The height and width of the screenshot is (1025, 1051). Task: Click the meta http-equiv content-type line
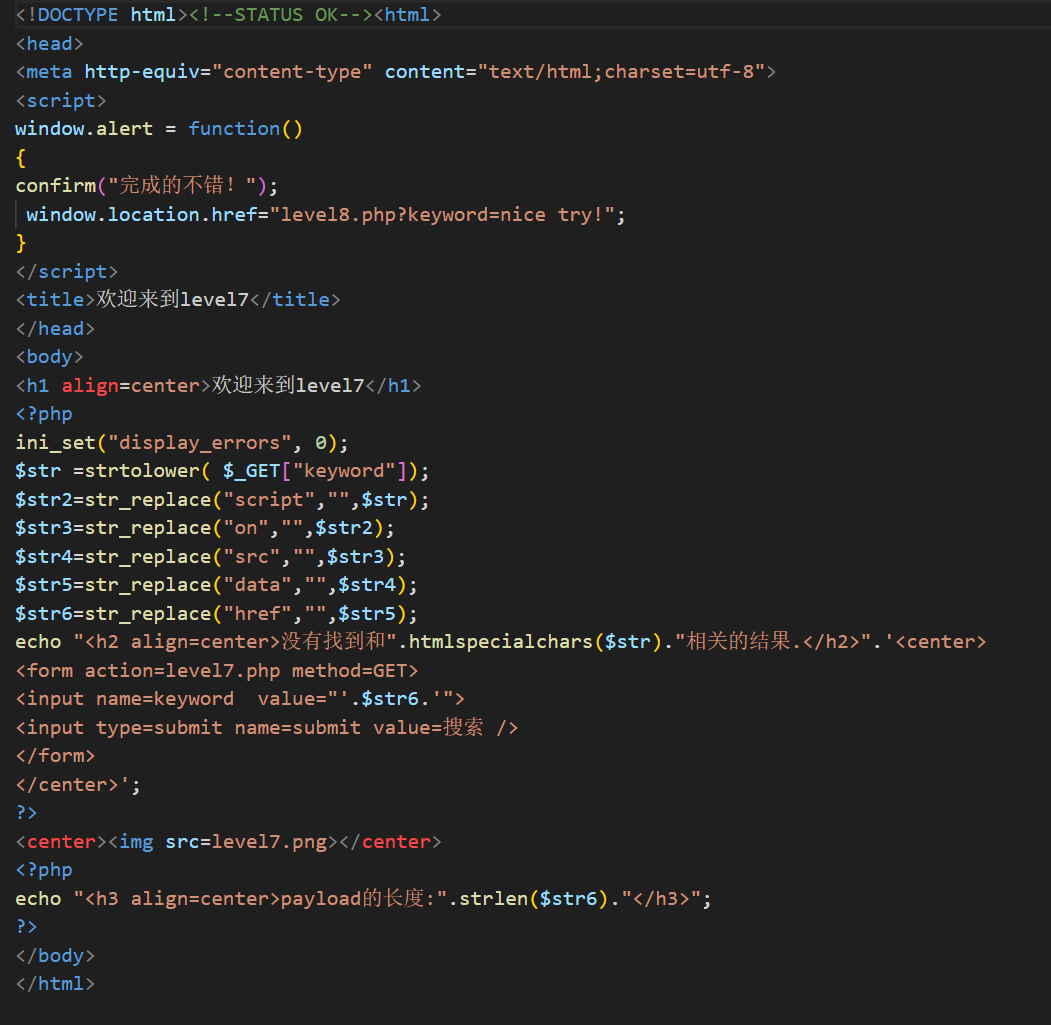click(395, 72)
